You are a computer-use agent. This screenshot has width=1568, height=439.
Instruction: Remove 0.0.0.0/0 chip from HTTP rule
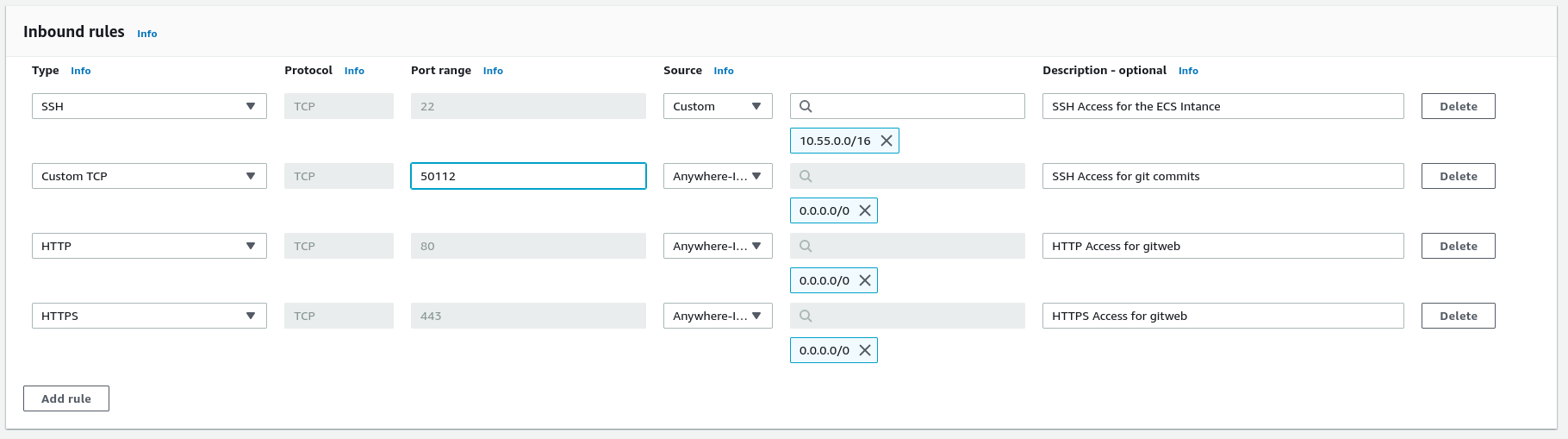[x=865, y=280]
